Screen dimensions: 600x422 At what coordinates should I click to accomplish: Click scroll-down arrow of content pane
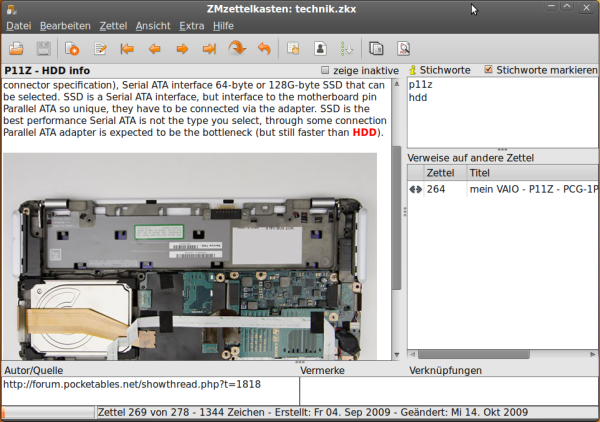coord(396,355)
